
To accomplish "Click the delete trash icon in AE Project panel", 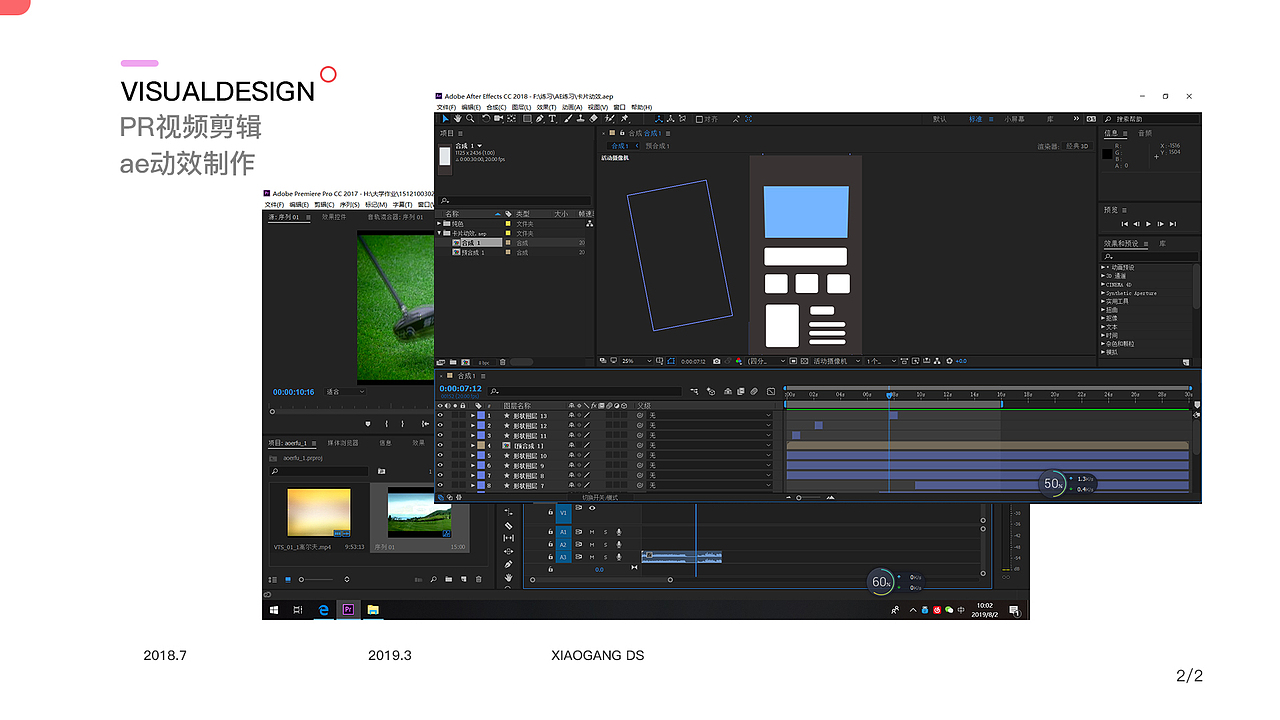I will coord(502,362).
